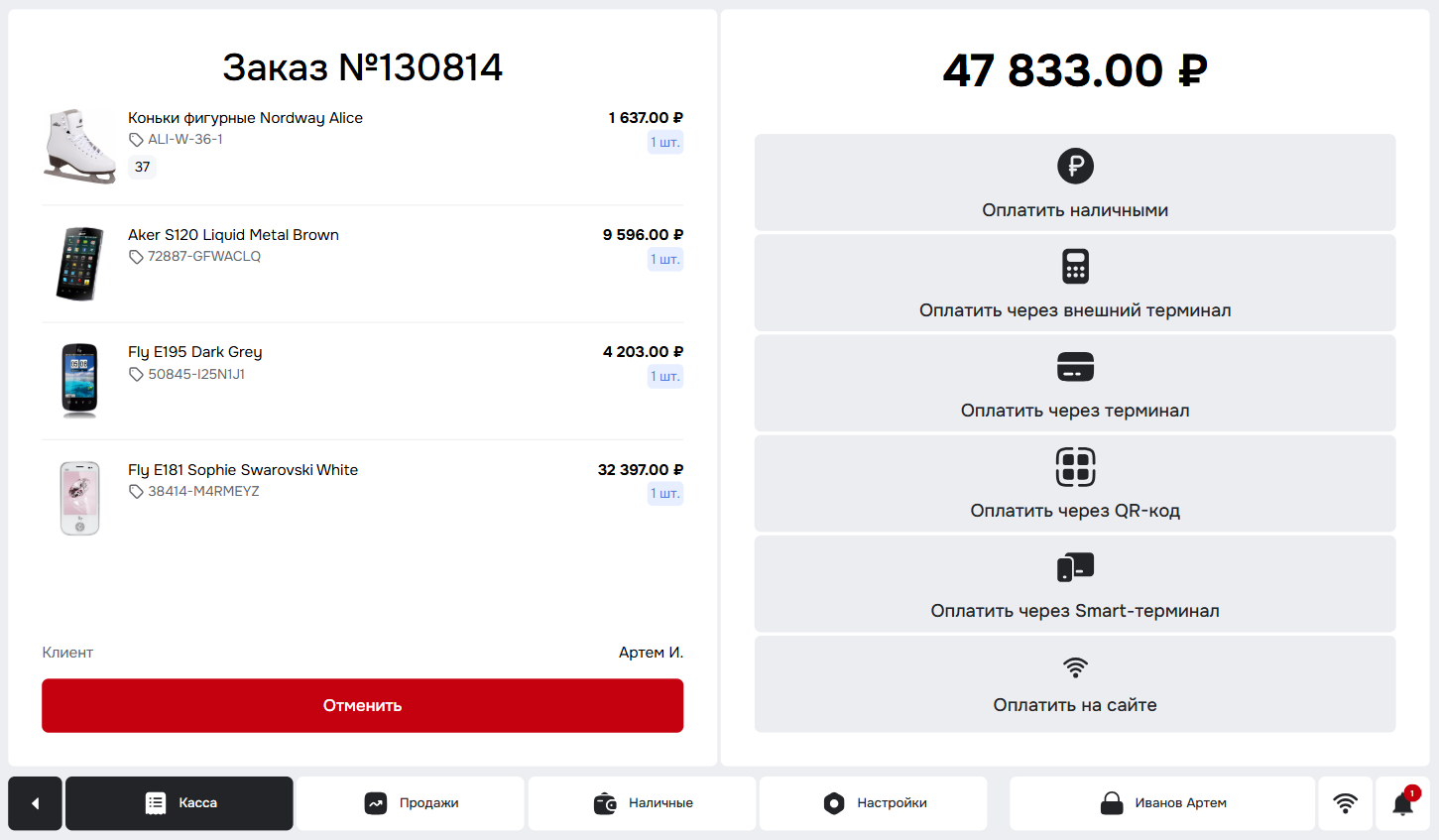Click the wallet icon next to Наличные
Image resolution: width=1439 pixels, height=840 pixels.
(x=605, y=803)
